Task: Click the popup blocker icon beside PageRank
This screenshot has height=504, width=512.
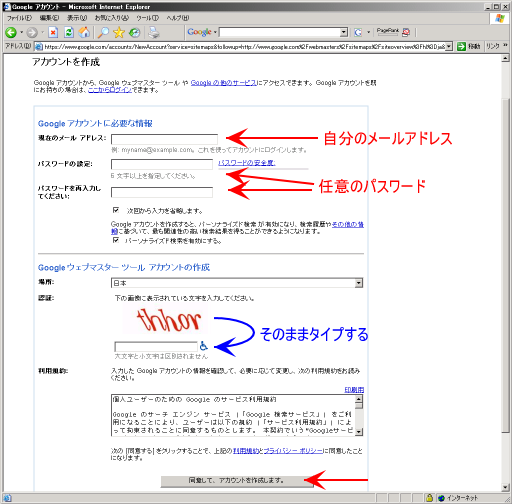Action: tap(406, 32)
